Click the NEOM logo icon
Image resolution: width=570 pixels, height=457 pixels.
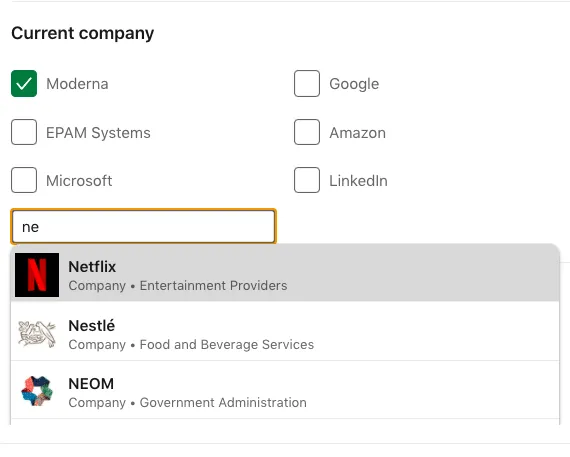pyautogui.click(x=37, y=392)
